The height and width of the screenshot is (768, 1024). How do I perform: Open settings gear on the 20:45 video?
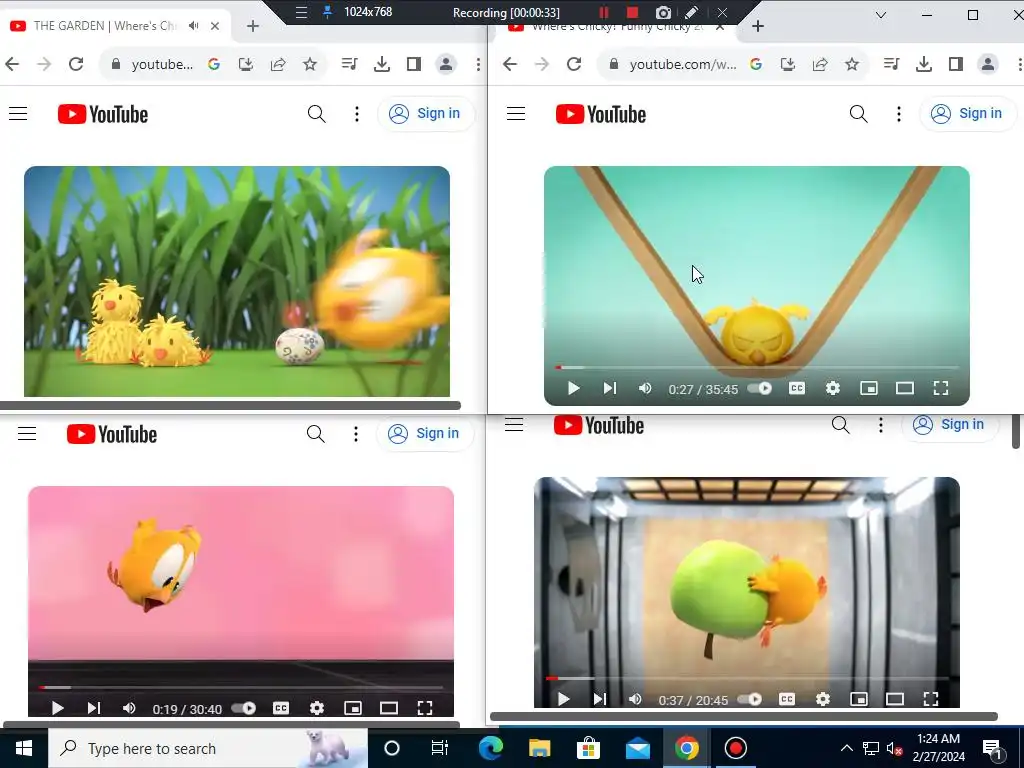(823, 699)
